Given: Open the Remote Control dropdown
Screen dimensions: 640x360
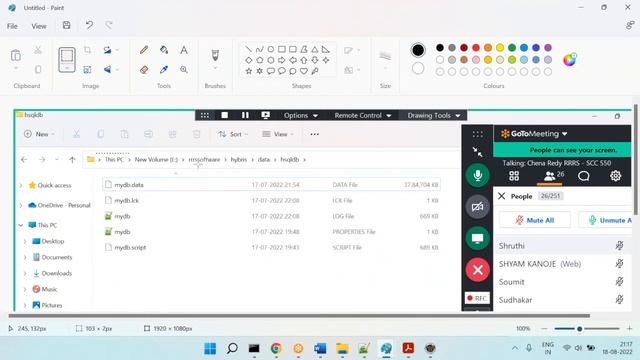Looking at the screenshot, I should tap(363, 116).
